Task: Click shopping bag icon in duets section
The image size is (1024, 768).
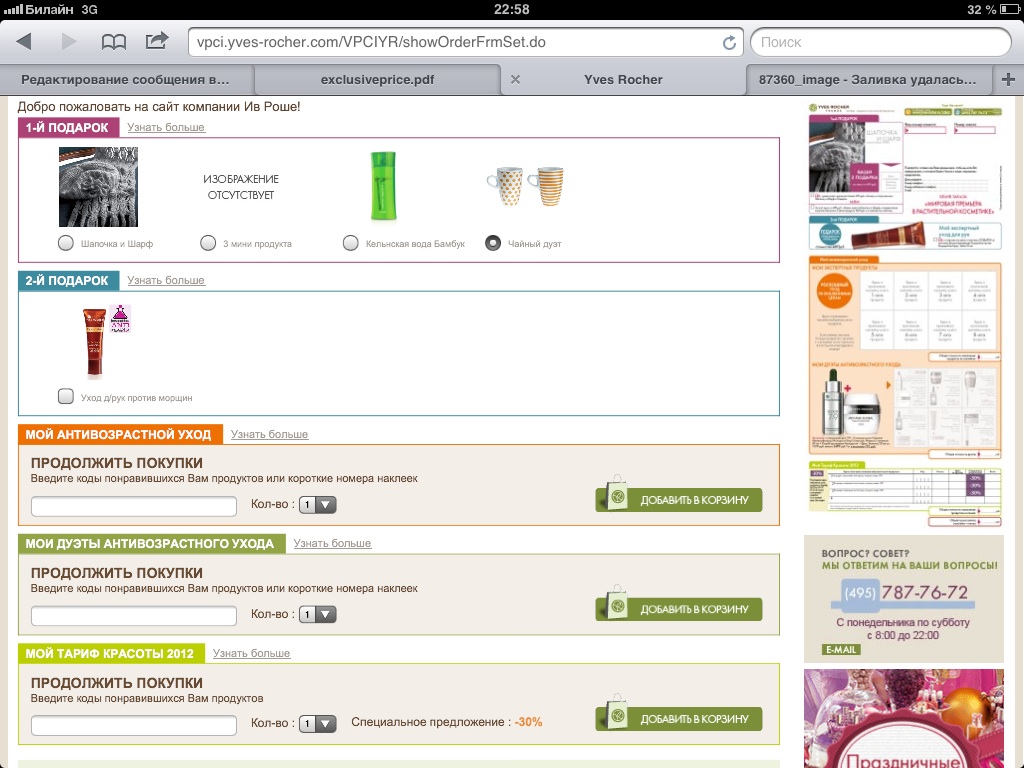Action: 615,603
